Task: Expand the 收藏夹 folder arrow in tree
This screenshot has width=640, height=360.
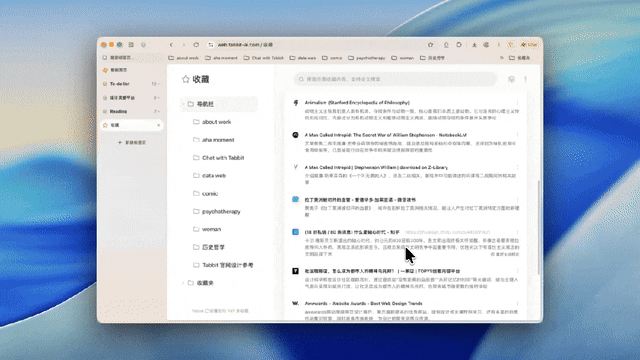Action: click(x=183, y=283)
